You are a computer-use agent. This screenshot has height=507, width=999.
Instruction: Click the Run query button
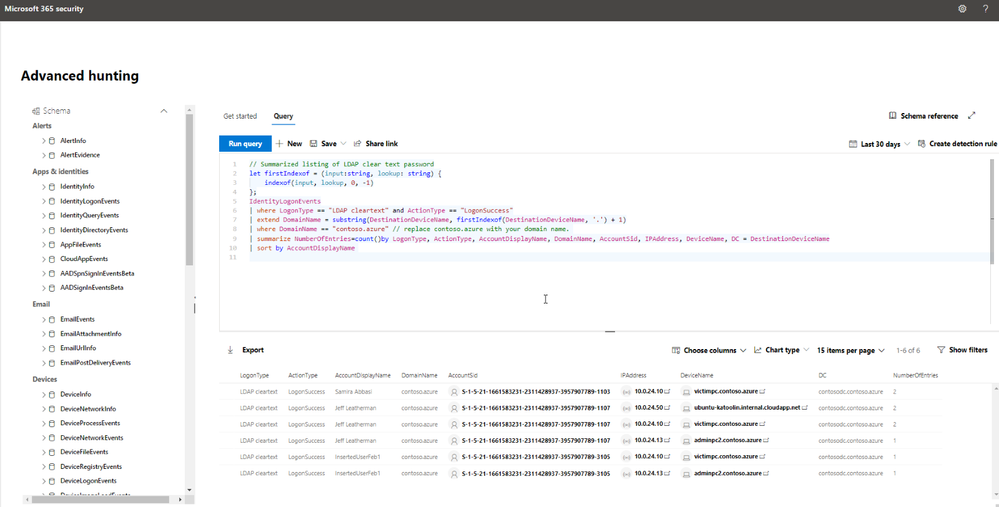point(245,144)
